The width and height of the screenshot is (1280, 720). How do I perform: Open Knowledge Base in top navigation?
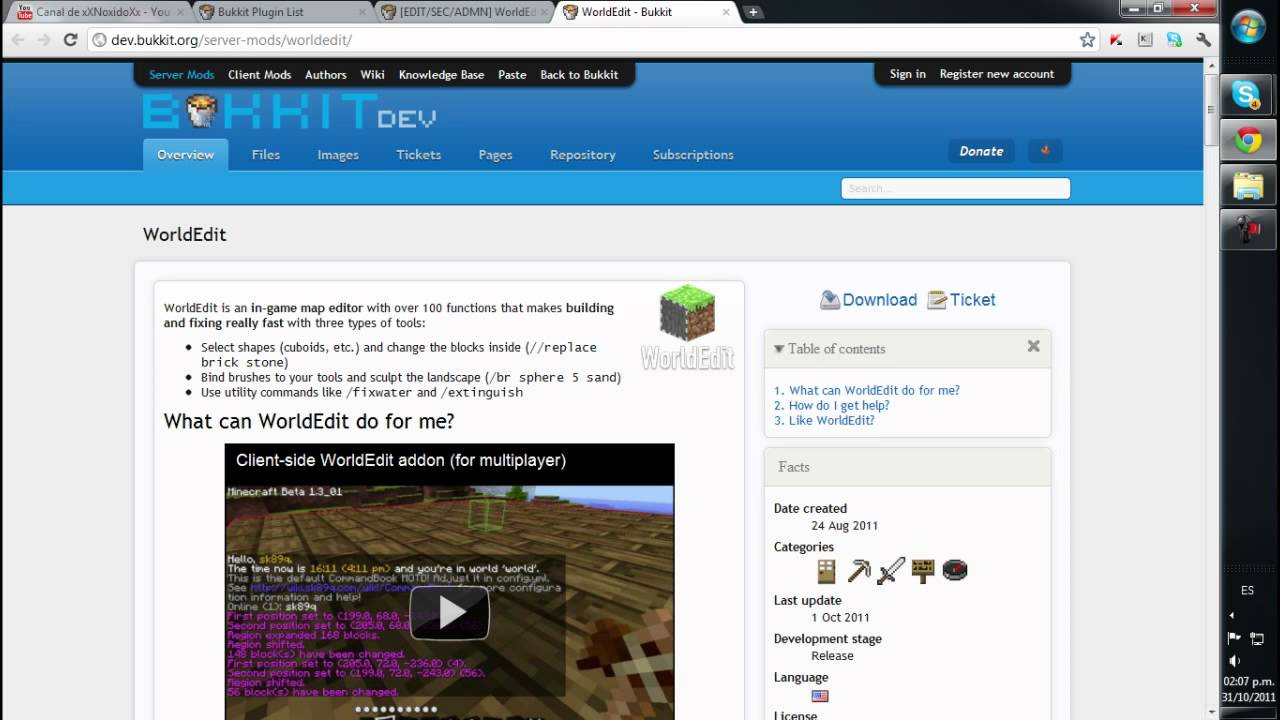point(441,75)
